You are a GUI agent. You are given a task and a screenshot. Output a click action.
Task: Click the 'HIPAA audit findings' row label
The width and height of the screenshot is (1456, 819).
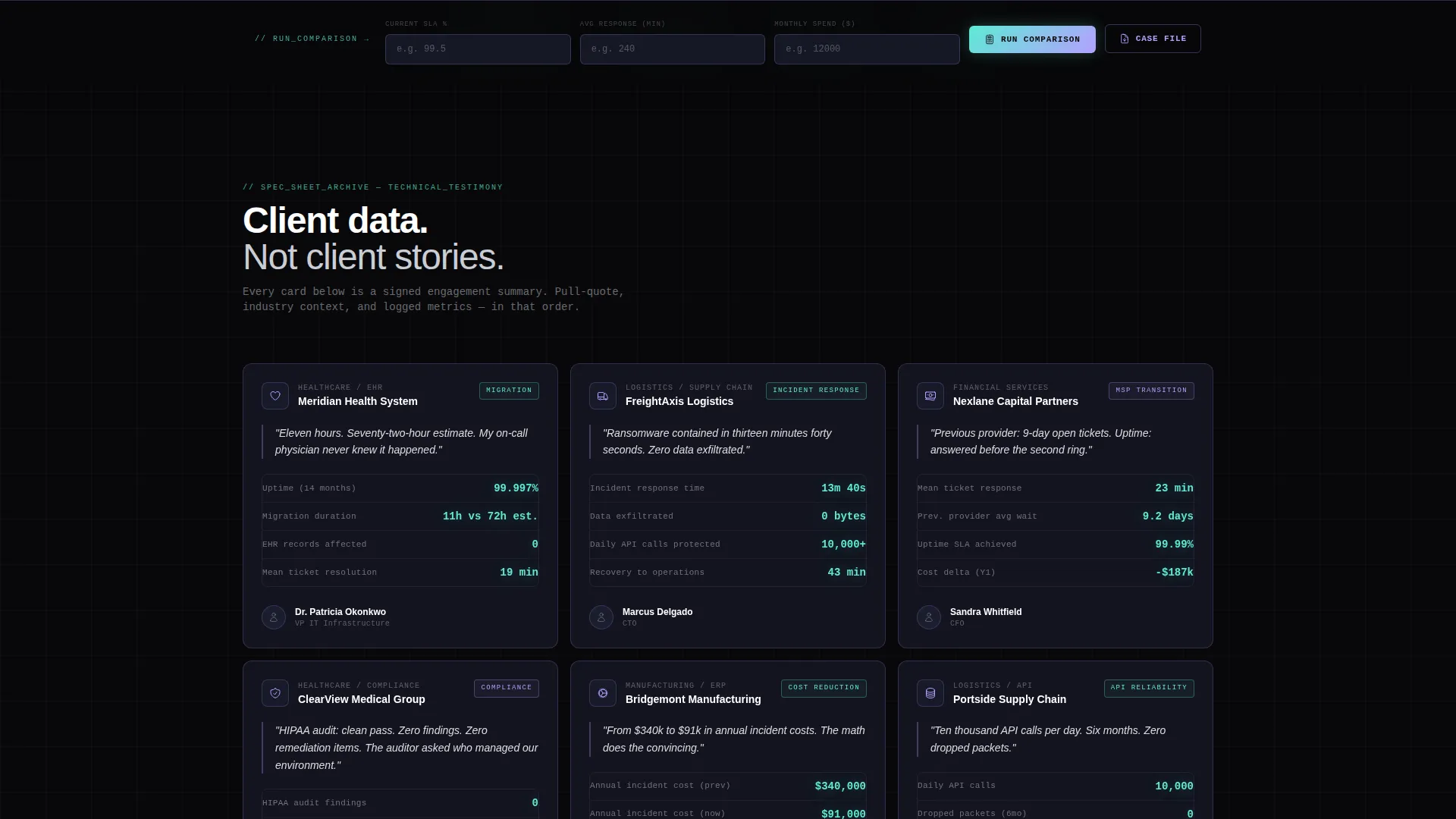click(x=314, y=803)
